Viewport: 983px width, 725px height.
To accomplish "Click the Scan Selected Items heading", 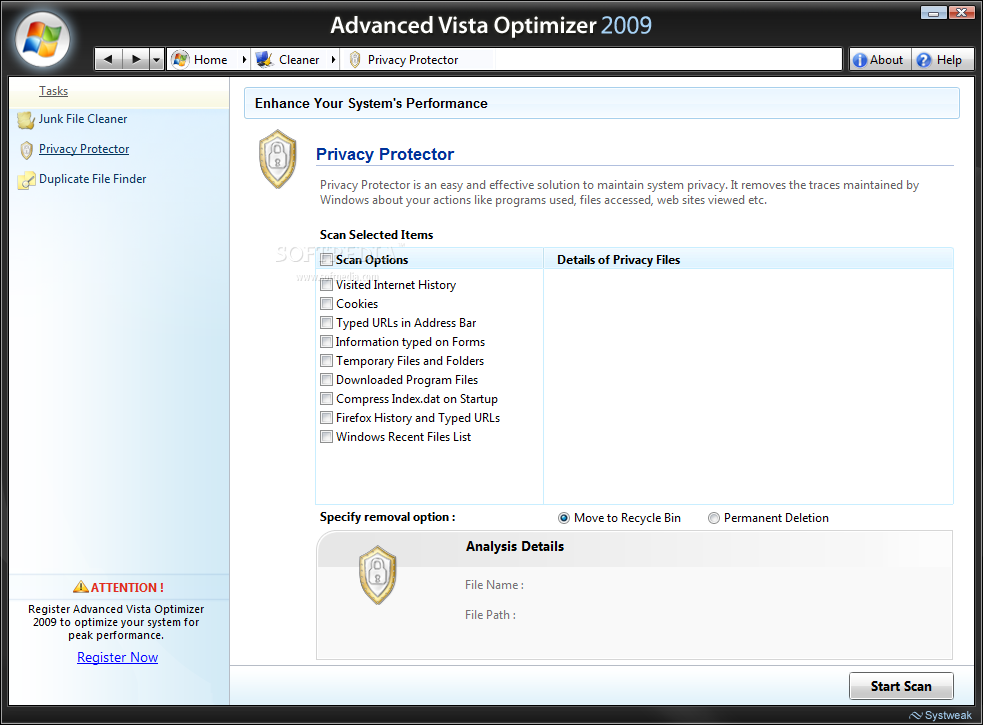I will tap(376, 235).
